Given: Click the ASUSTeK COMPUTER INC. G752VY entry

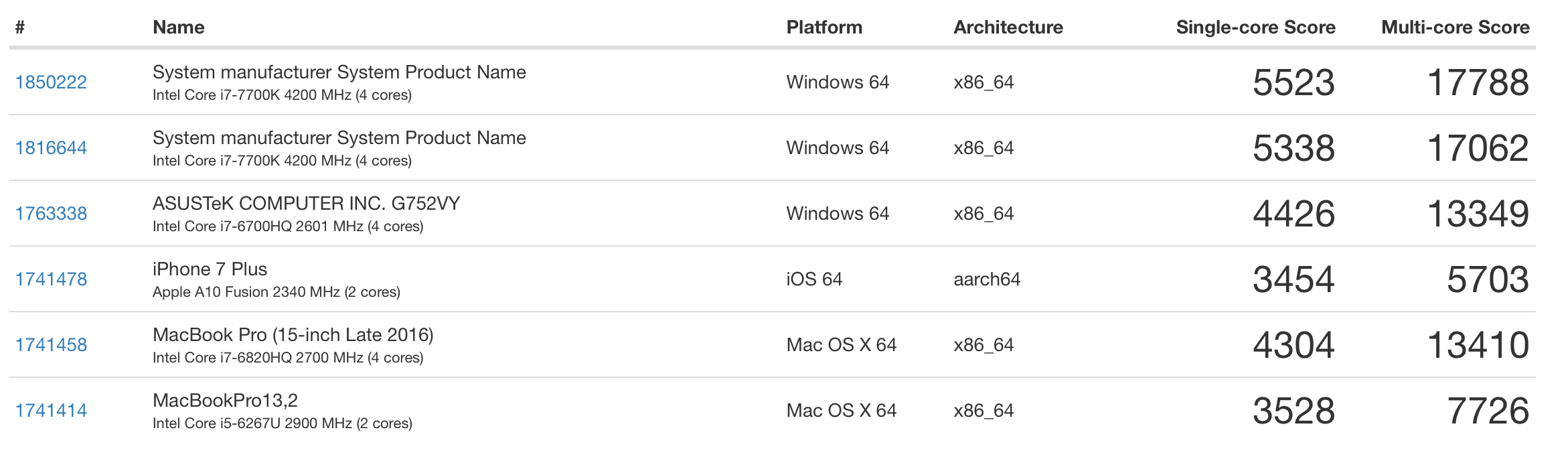Looking at the screenshot, I should pos(306,204).
